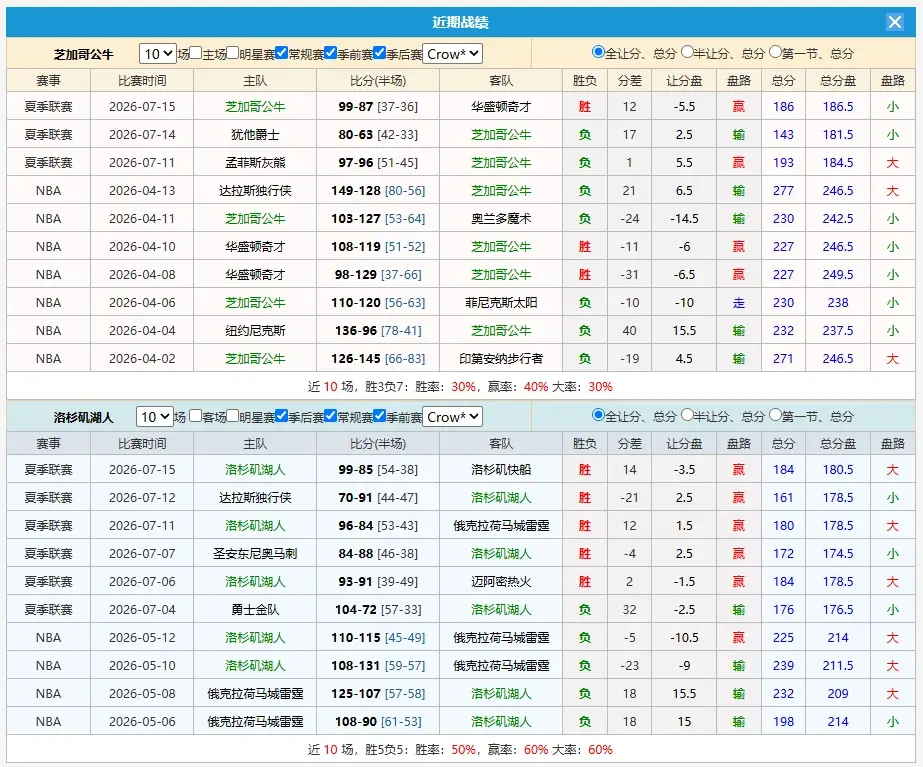Click 菲尼克斯太阳 away team on 2026-04-06
923x767 pixels.
(x=501, y=303)
